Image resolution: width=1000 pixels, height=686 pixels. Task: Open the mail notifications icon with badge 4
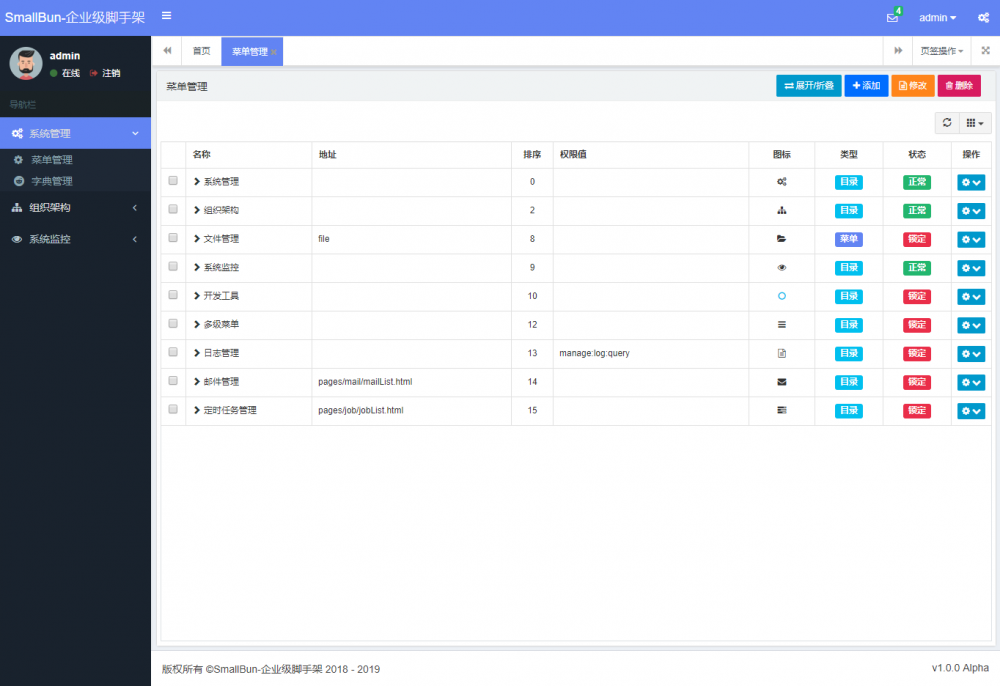point(890,16)
